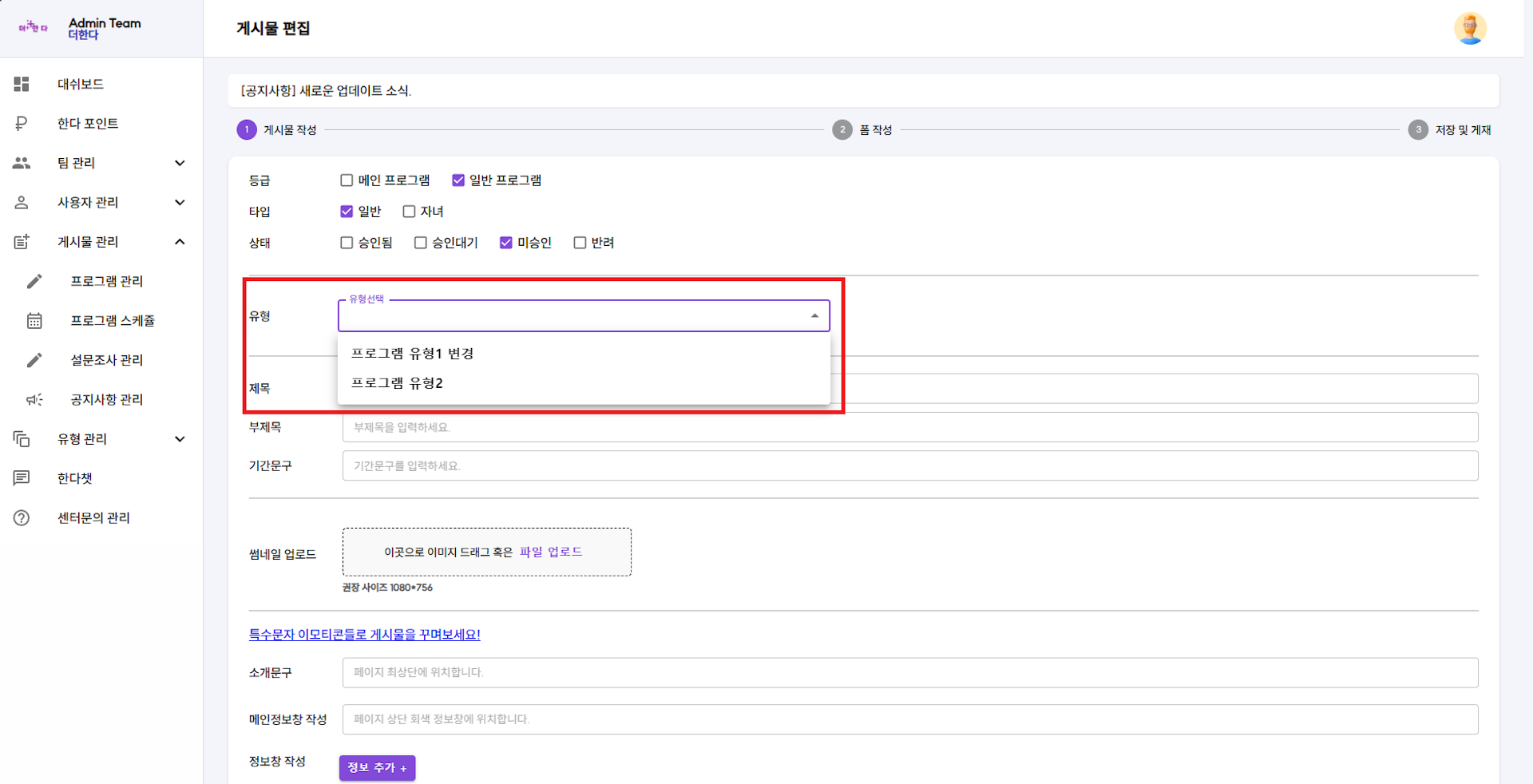The width and height of the screenshot is (1533, 784).
Task: Tick the 승인대기 status checkbox
Action: 421,243
